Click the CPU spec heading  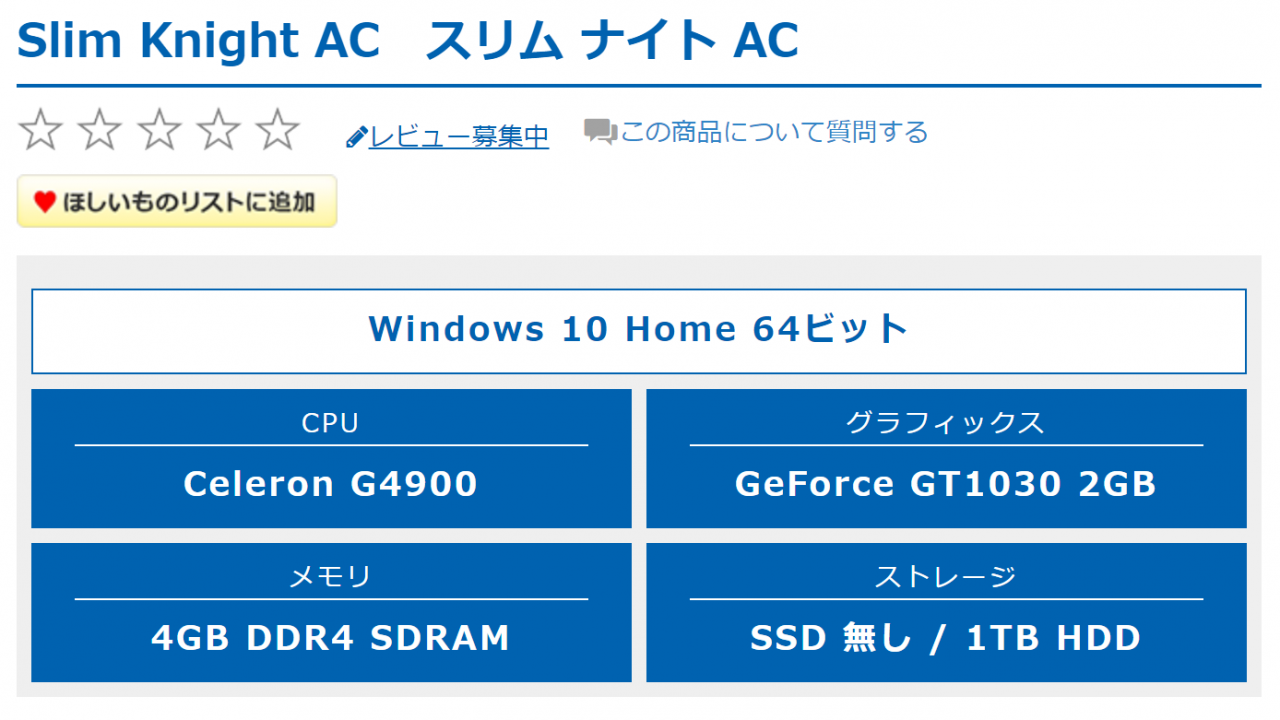[x=330, y=423]
